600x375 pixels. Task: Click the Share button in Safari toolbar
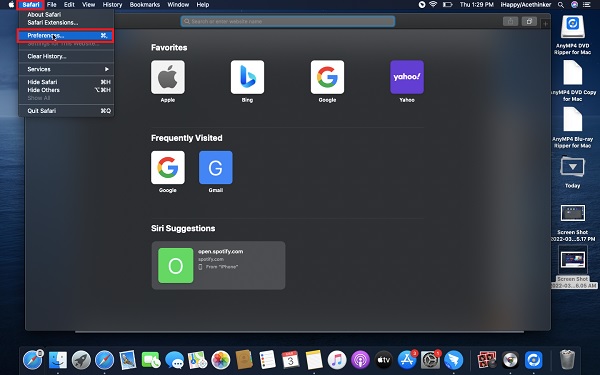click(510, 21)
